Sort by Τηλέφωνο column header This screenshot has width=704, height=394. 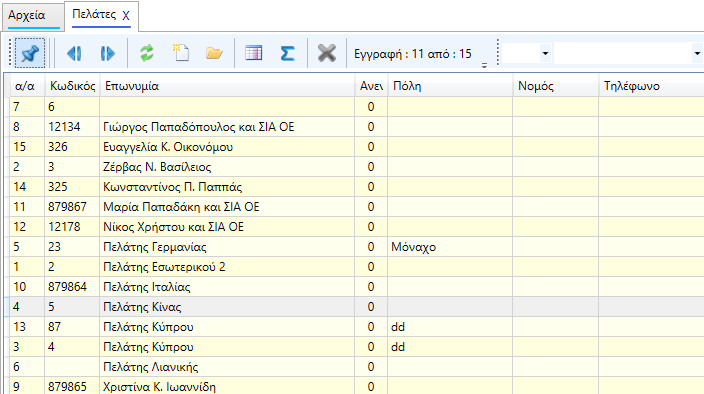click(651, 86)
